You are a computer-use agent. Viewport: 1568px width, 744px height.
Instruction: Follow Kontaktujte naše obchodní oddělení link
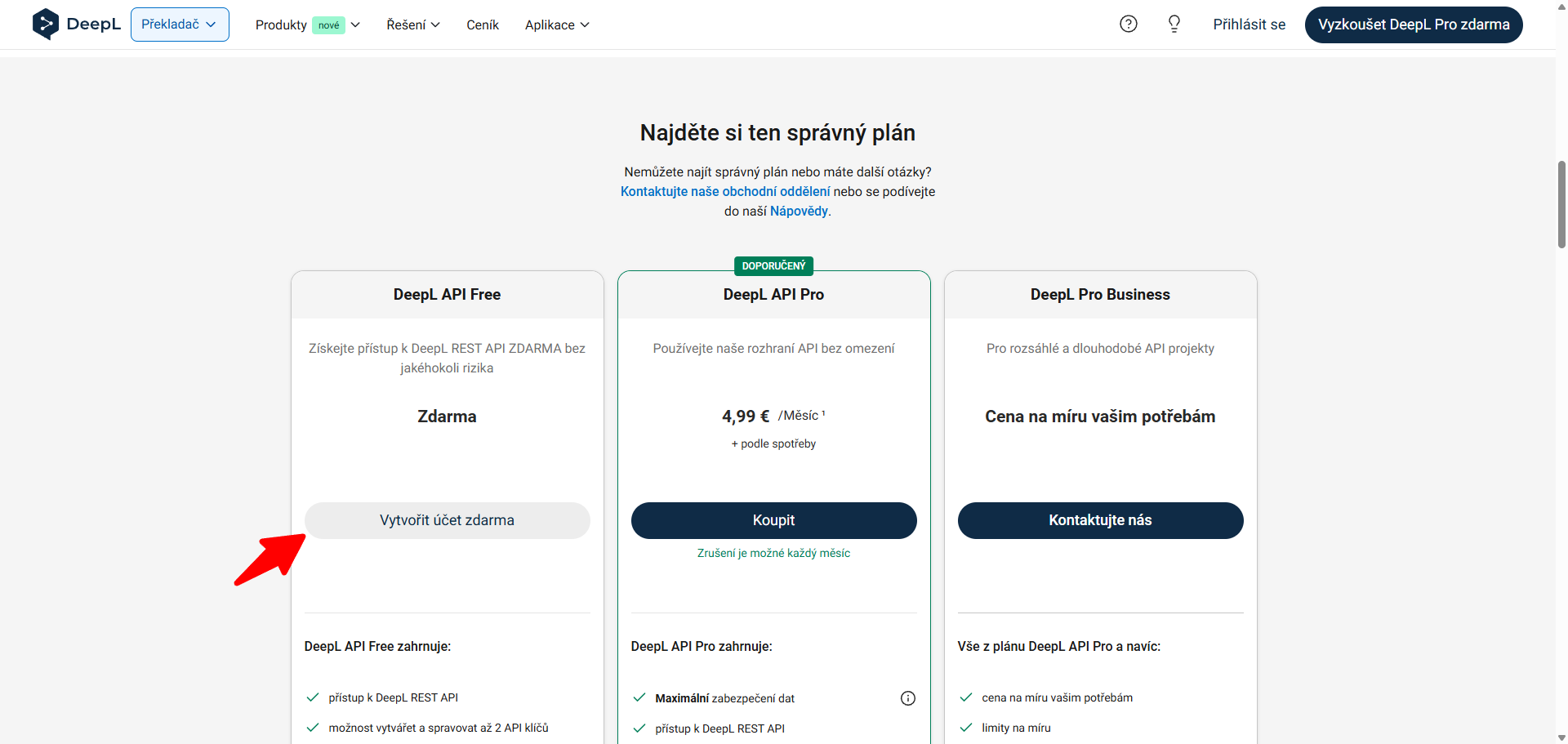pyautogui.click(x=725, y=192)
